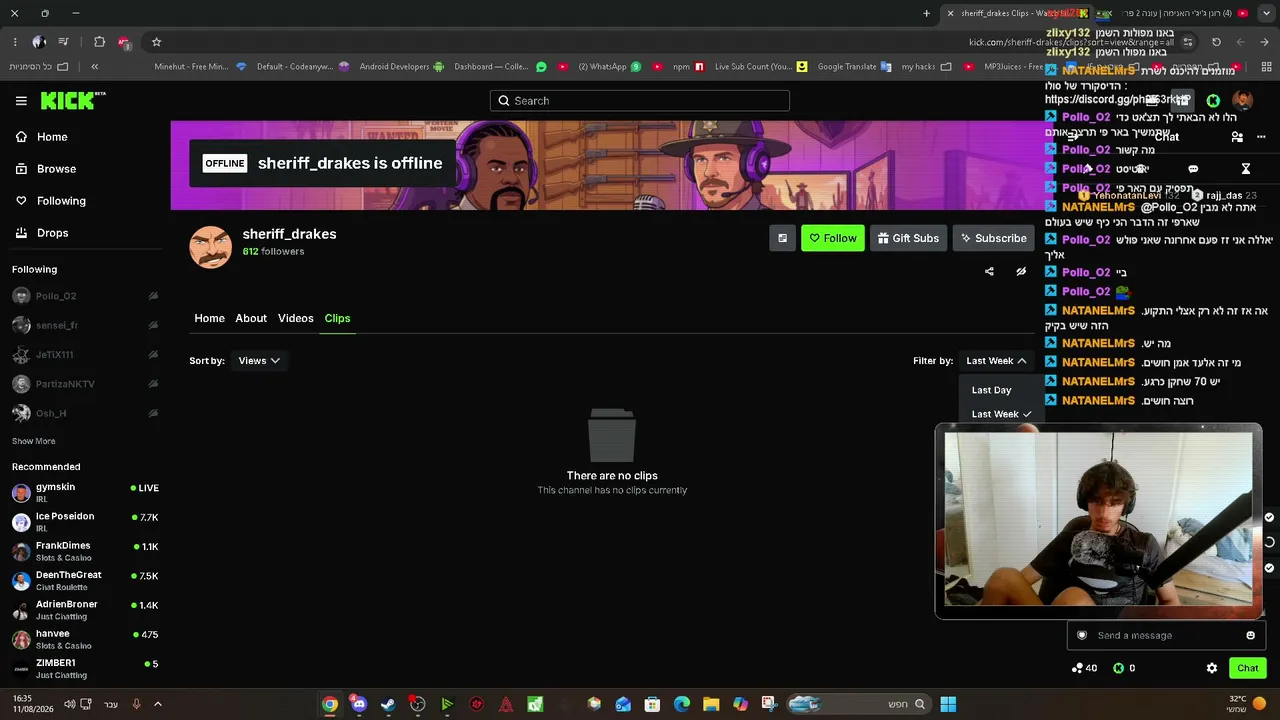1280x720 pixels.
Task: Subscribe to sheriff_drakes
Action: point(993,238)
